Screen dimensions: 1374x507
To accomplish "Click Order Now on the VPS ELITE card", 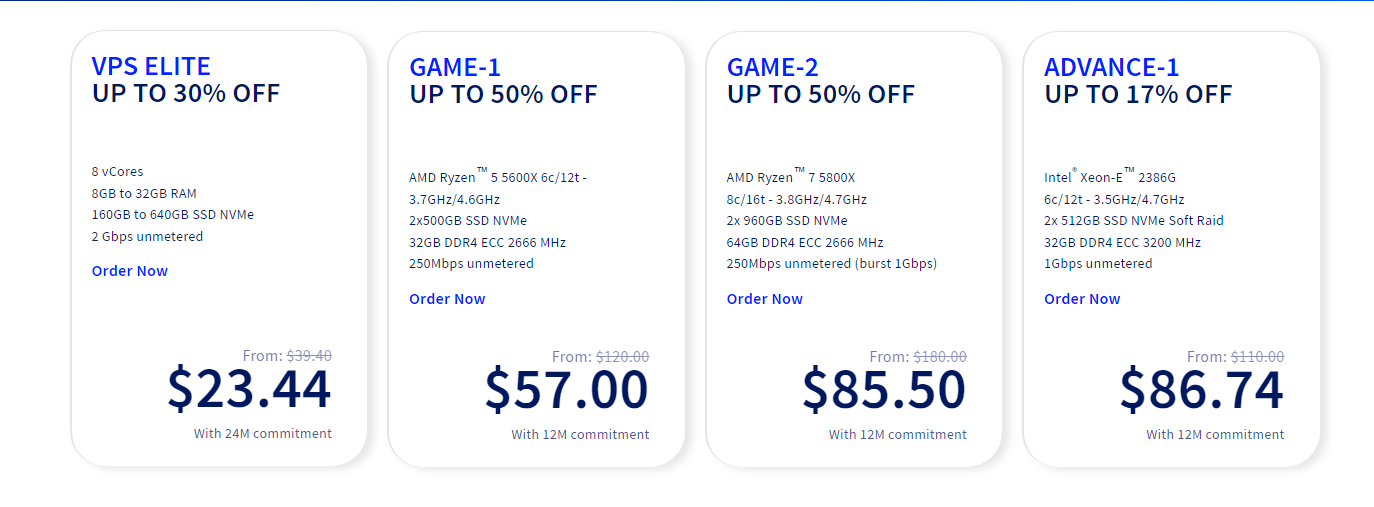I will click(130, 271).
